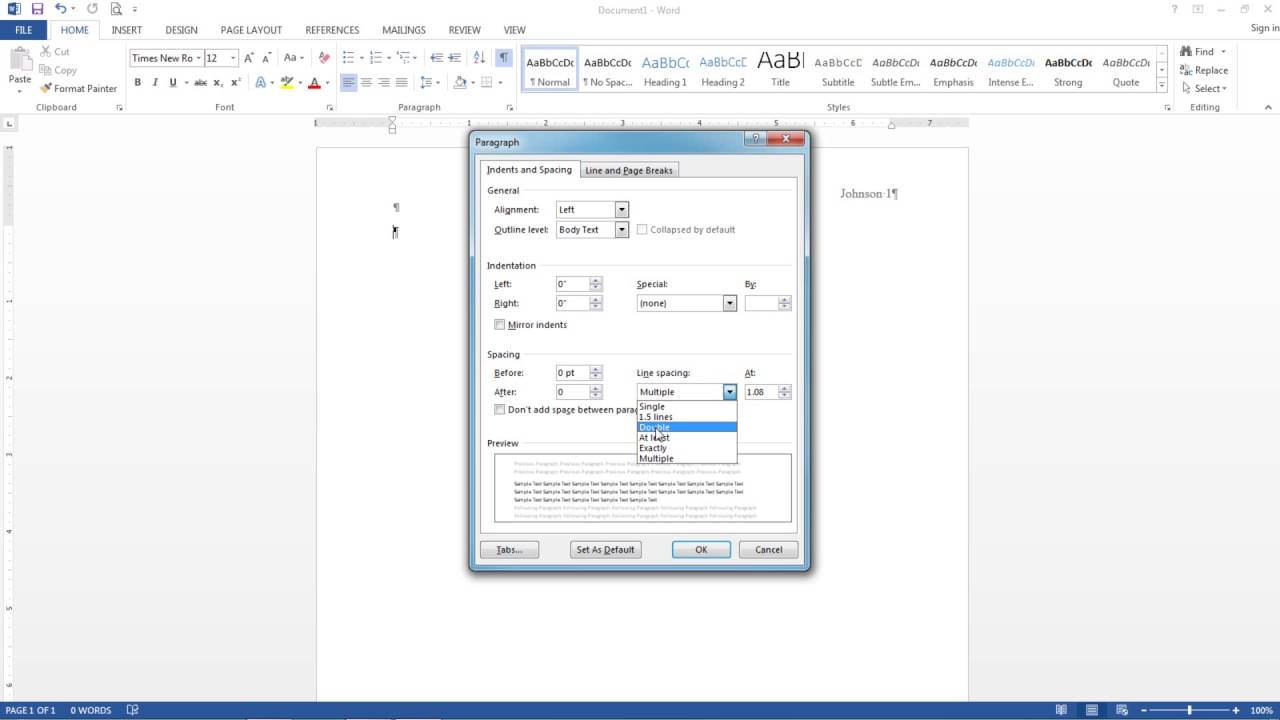
Task: Click the At value field
Action: click(761, 392)
